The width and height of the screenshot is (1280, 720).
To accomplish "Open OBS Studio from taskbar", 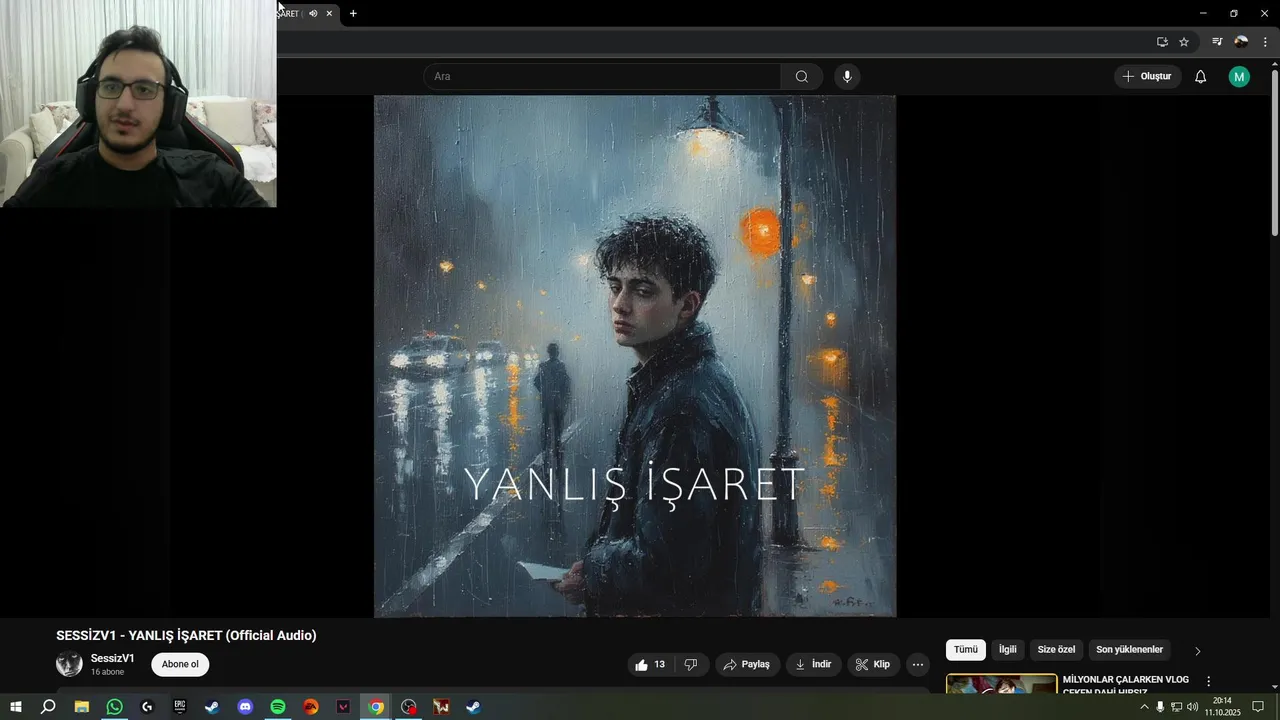I will pyautogui.click(x=409, y=707).
